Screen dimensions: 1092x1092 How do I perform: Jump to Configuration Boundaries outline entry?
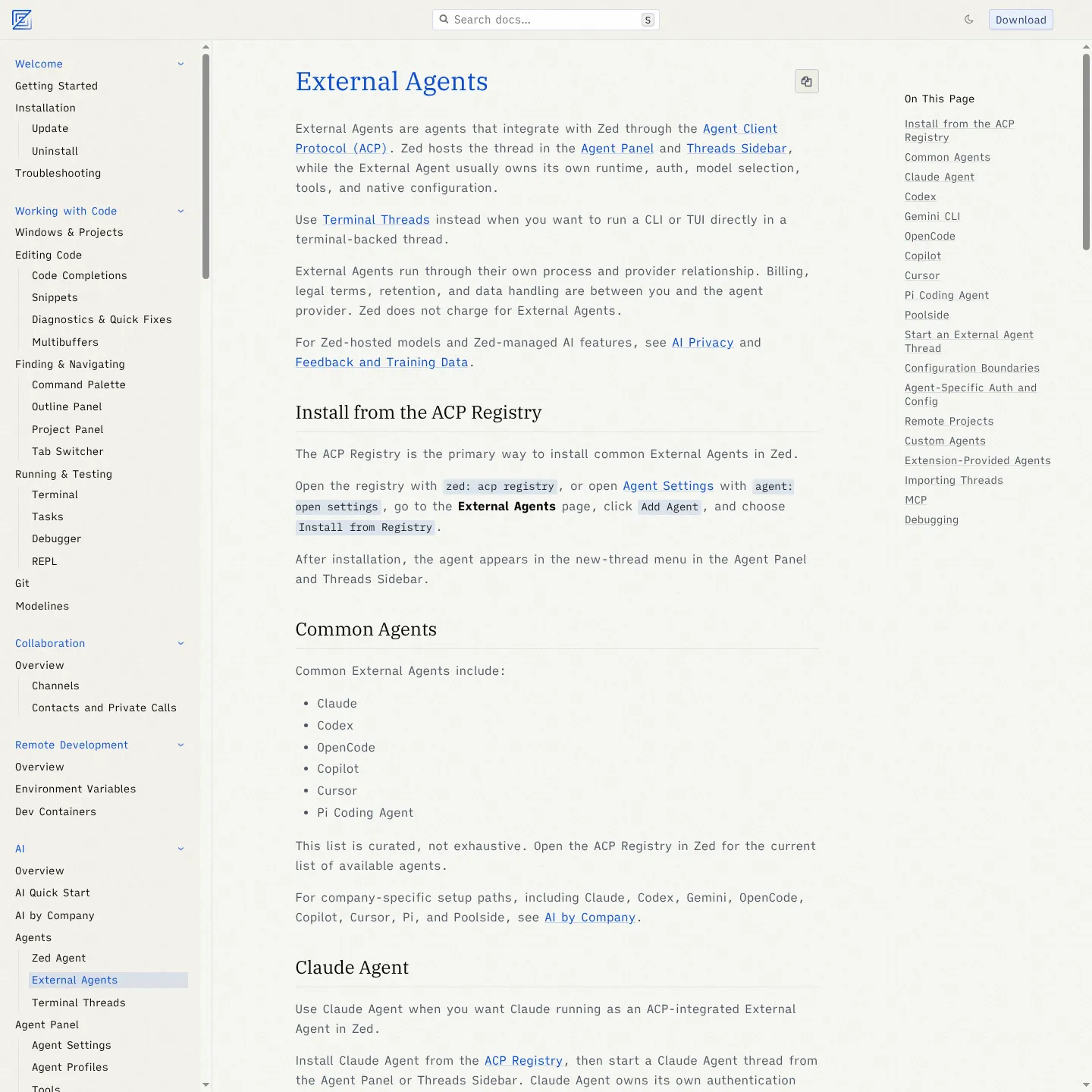[x=972, y=368]
